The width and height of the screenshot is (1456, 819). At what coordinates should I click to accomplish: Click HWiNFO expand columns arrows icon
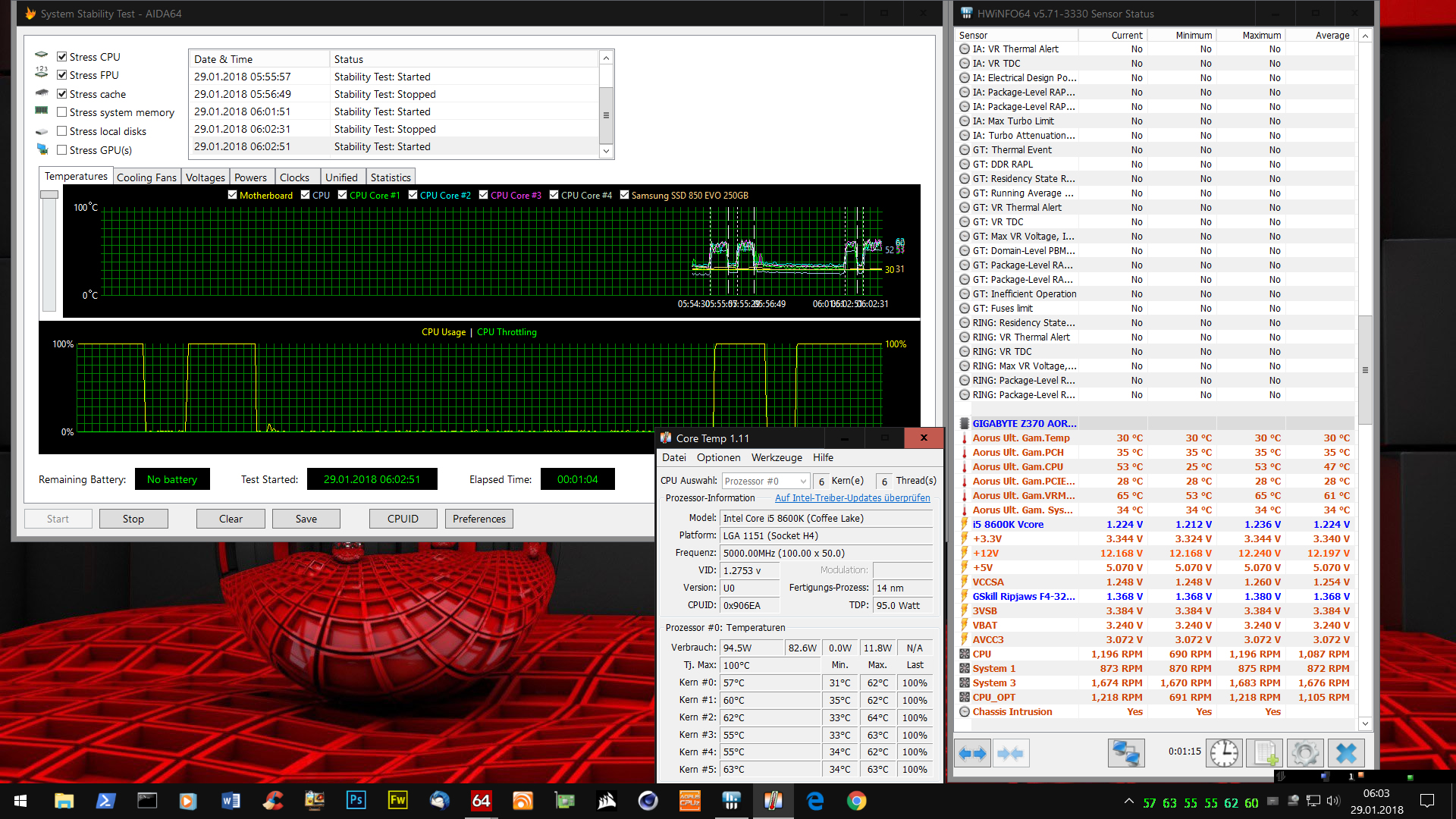coord(972,753)
